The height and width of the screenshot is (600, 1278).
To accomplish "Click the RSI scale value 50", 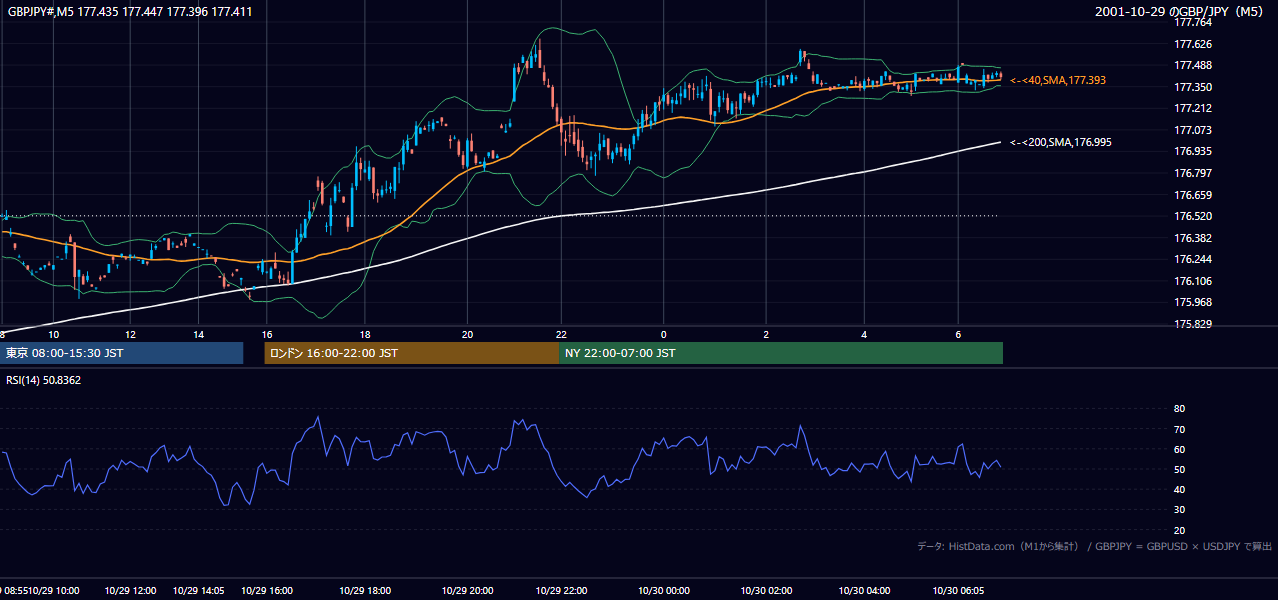I will (x=1179, y=469).
